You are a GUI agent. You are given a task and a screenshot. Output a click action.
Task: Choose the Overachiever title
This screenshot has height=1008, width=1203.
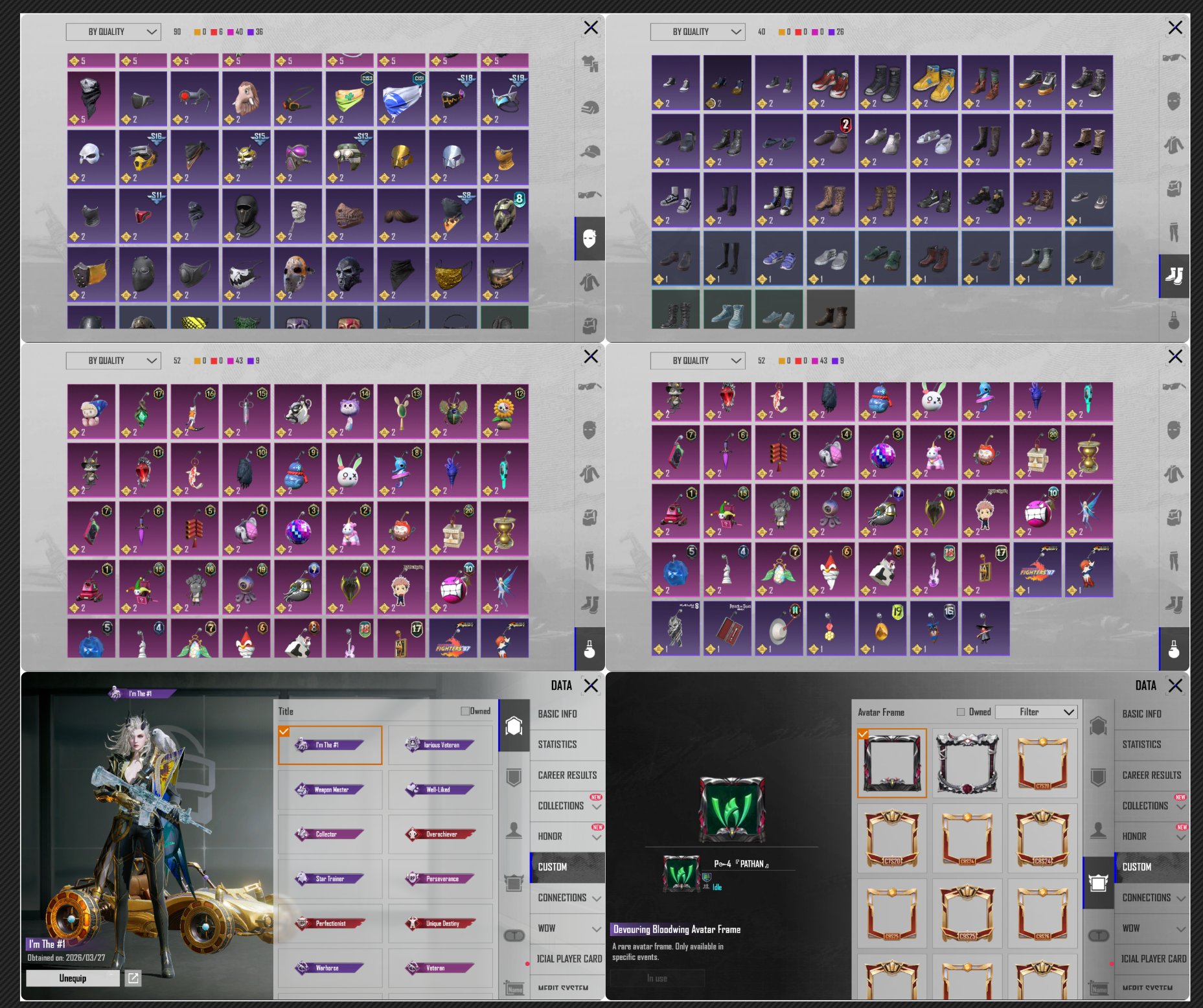pos(441,834)
